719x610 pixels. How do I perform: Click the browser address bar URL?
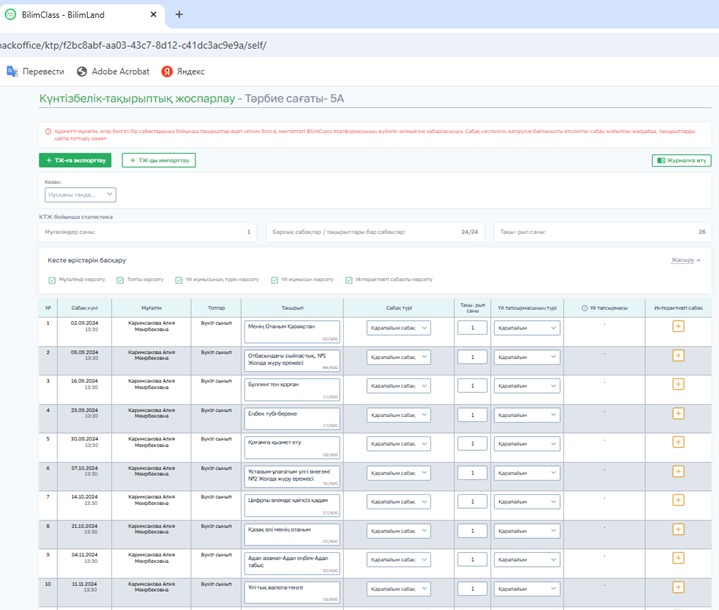coord(133,45)
